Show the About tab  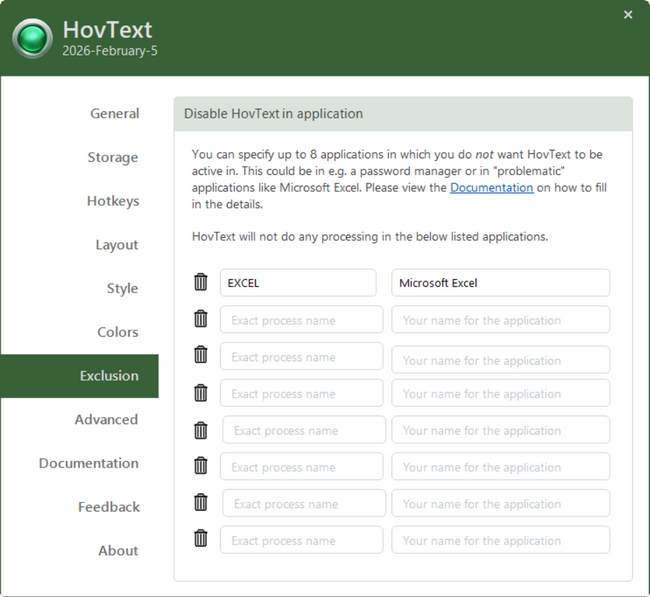pos(118,551)
